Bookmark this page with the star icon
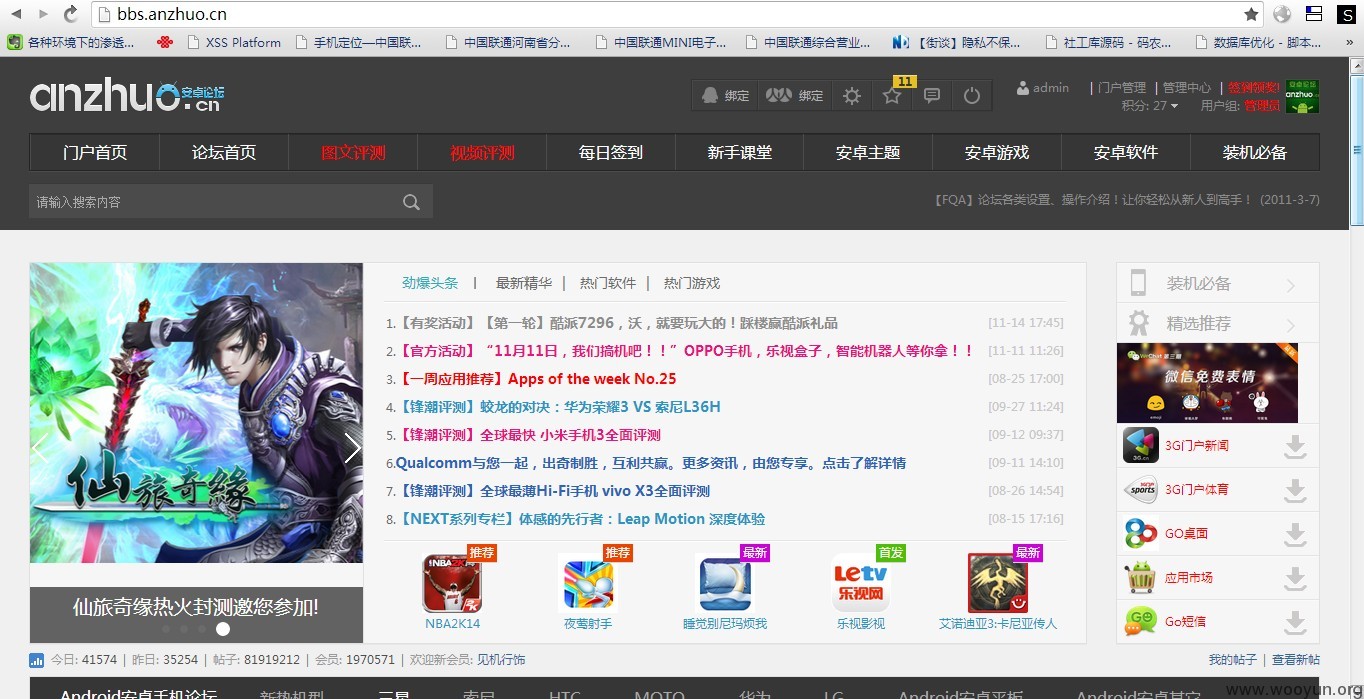This screenshot has height=699, width=1364. point(1251,14)
